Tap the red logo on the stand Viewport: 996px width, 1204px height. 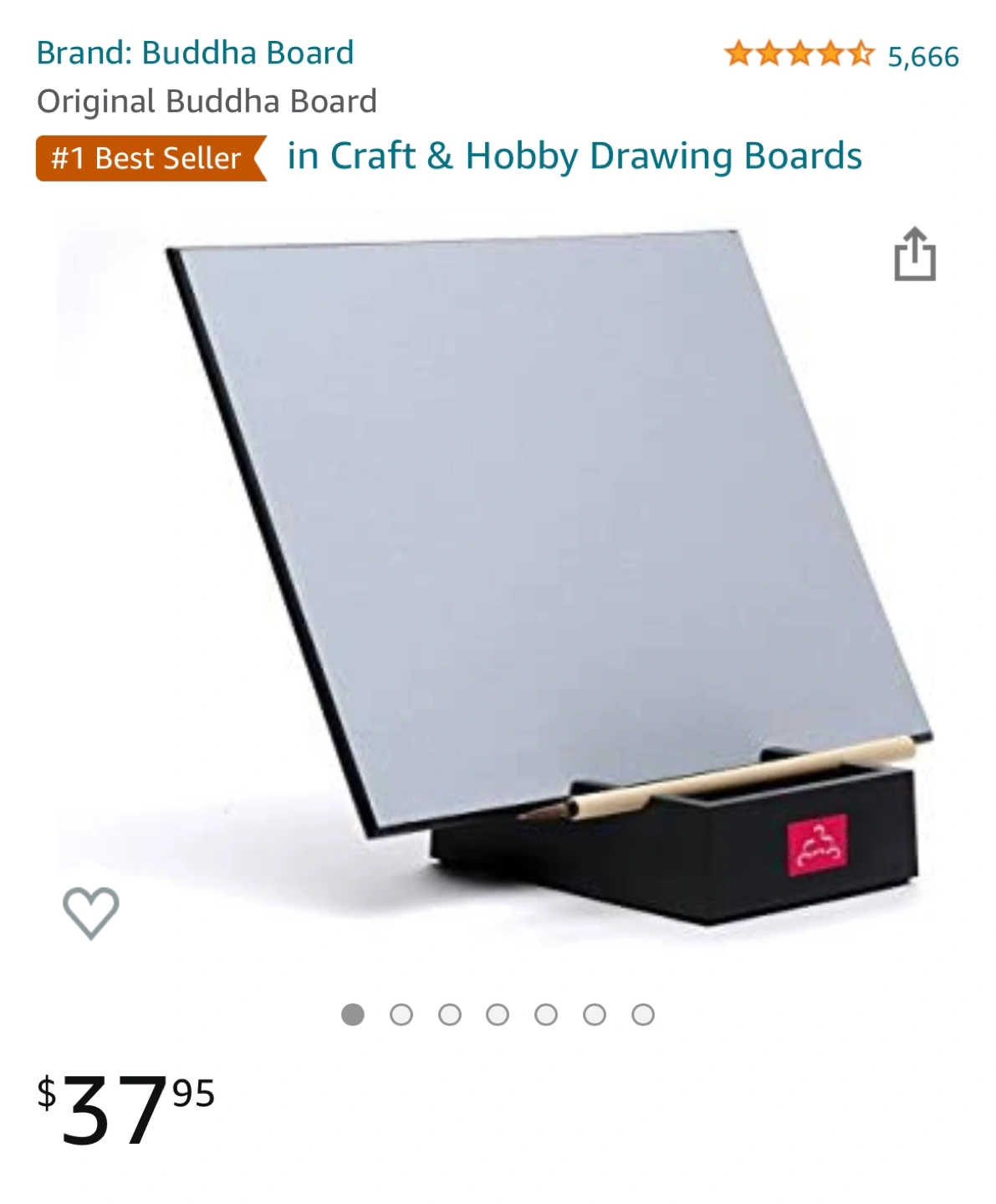pos(817,845)
